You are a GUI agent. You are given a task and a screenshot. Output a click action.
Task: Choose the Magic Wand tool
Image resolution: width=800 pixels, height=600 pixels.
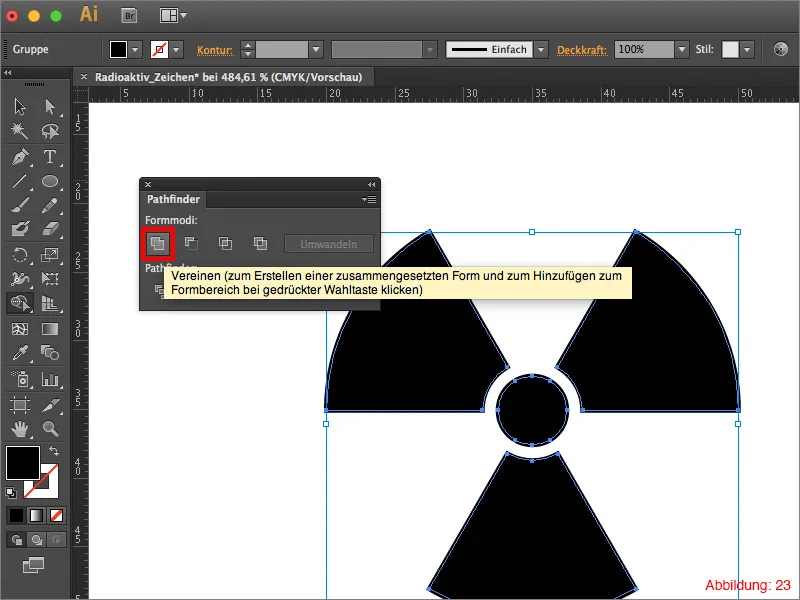click(x=20, y=131)
